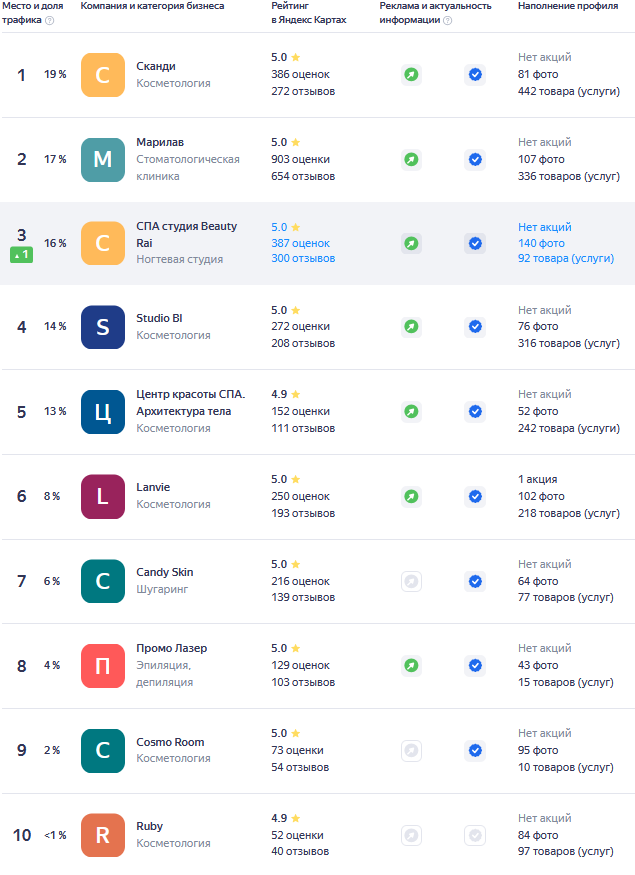Screen dimensions: 635x875
Task: Select the company name 'Марилав'
Action: click(160, 142)
